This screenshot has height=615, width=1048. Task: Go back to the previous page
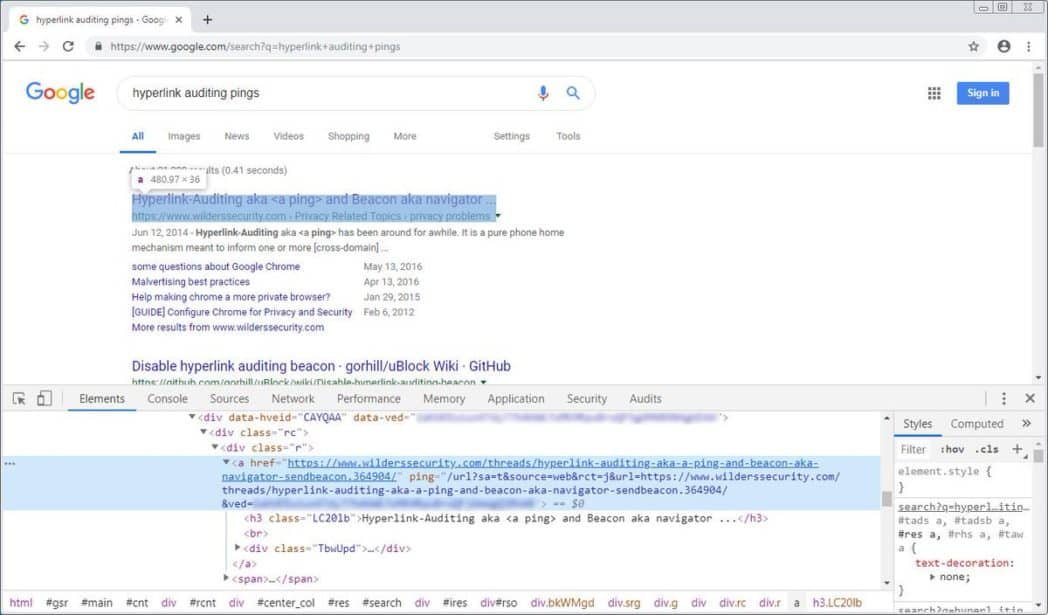[x=19, y=46]
